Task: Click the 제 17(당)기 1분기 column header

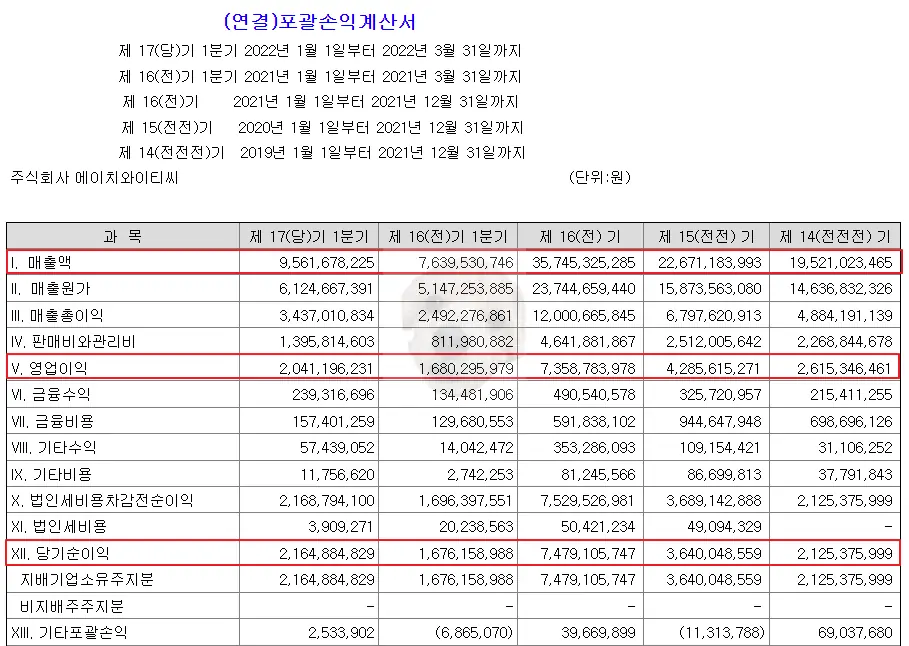Action: [x=309, y=236]
